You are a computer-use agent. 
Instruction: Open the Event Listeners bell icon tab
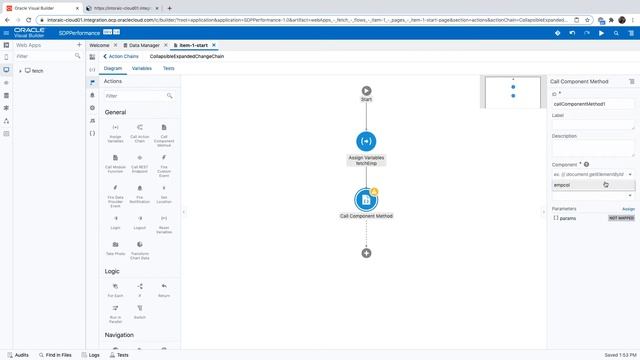tap(93, 95)
